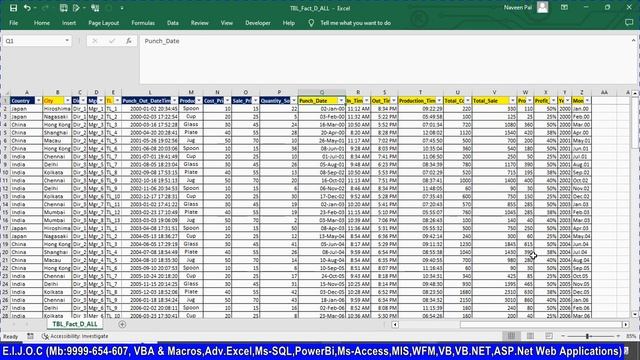Screen dimensions: 640x360
Task: Click the vertical scrollbar up arrow
Action: click(x=635, y=93)
